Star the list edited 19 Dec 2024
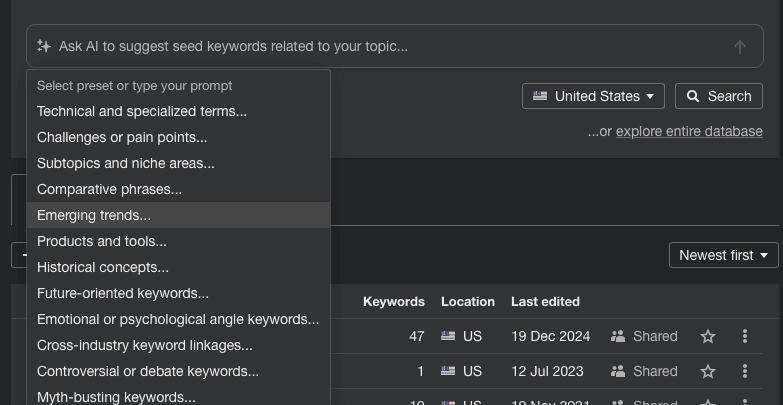 click(708, 337)
